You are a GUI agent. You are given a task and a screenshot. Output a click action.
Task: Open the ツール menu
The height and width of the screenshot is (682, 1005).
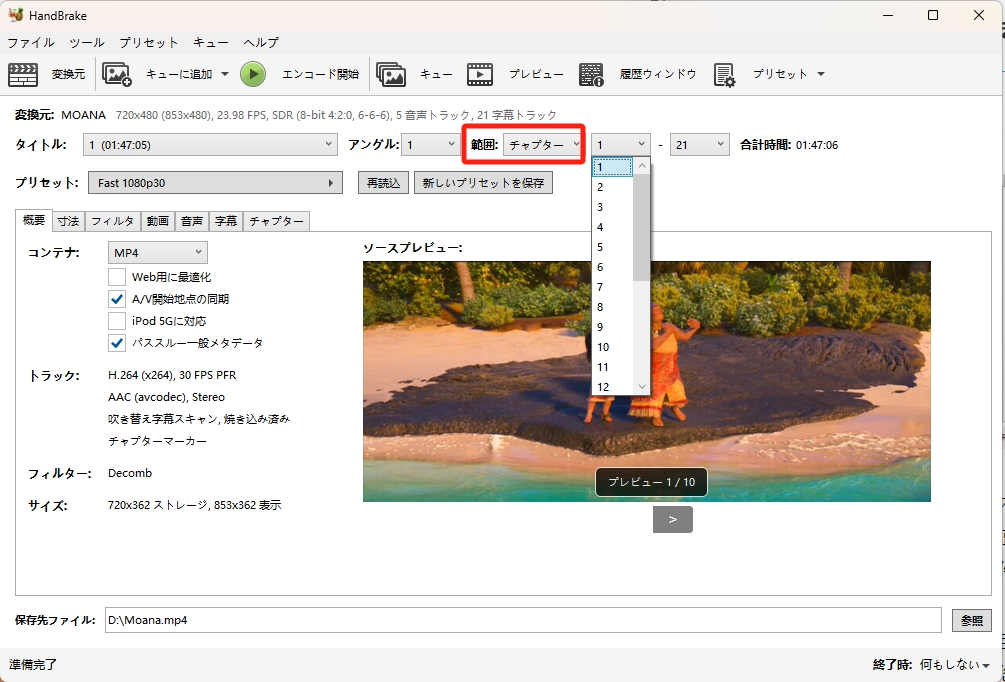click(x=87, y=42)
